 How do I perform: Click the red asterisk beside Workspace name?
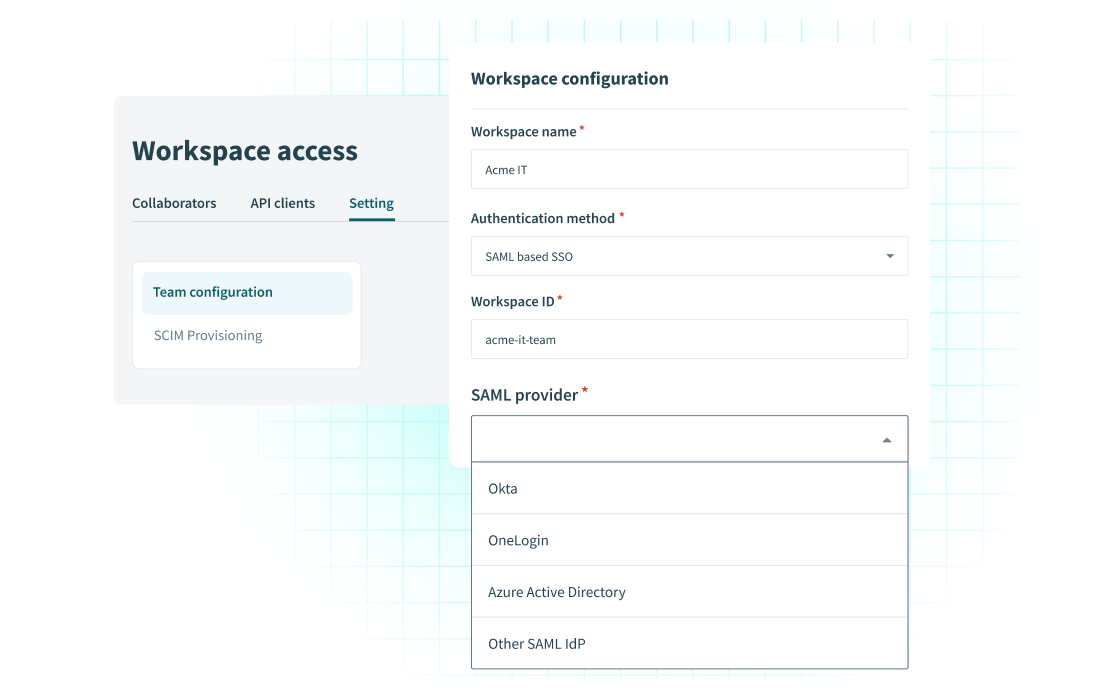coord(584,126)
